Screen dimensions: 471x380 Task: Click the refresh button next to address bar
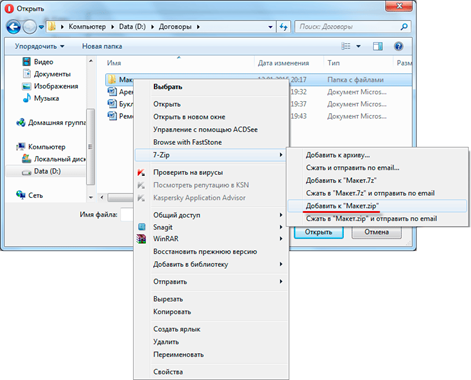[x=284, y=27]
